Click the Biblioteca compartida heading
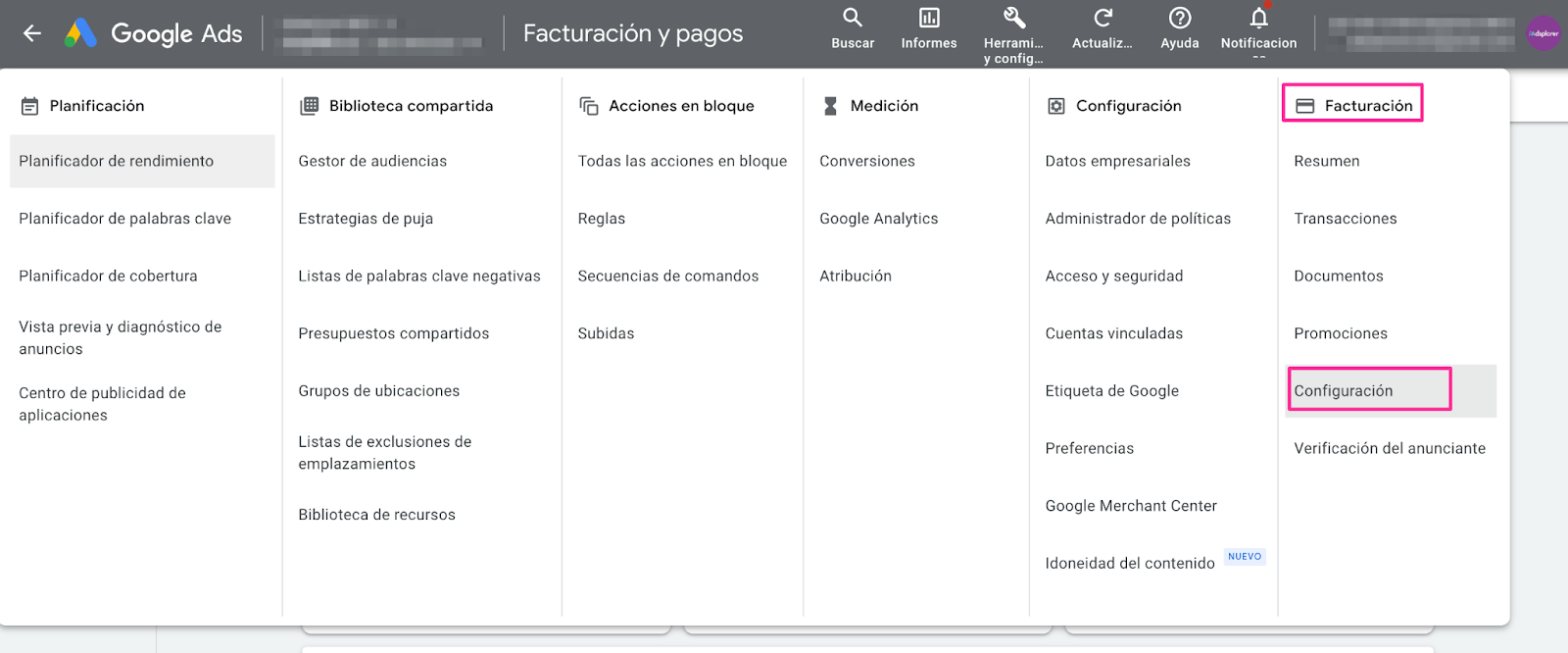 pos(412,106)
